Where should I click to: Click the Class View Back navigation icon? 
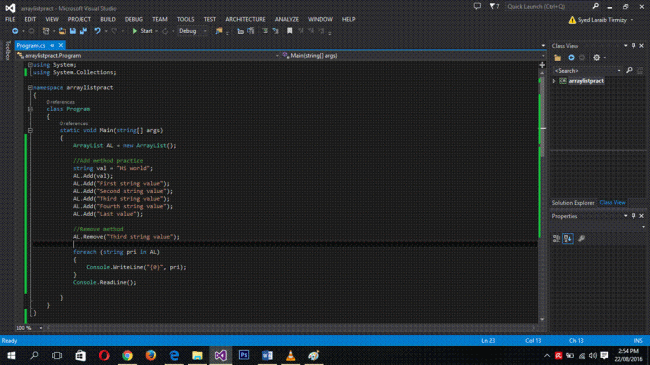(571, 58)
